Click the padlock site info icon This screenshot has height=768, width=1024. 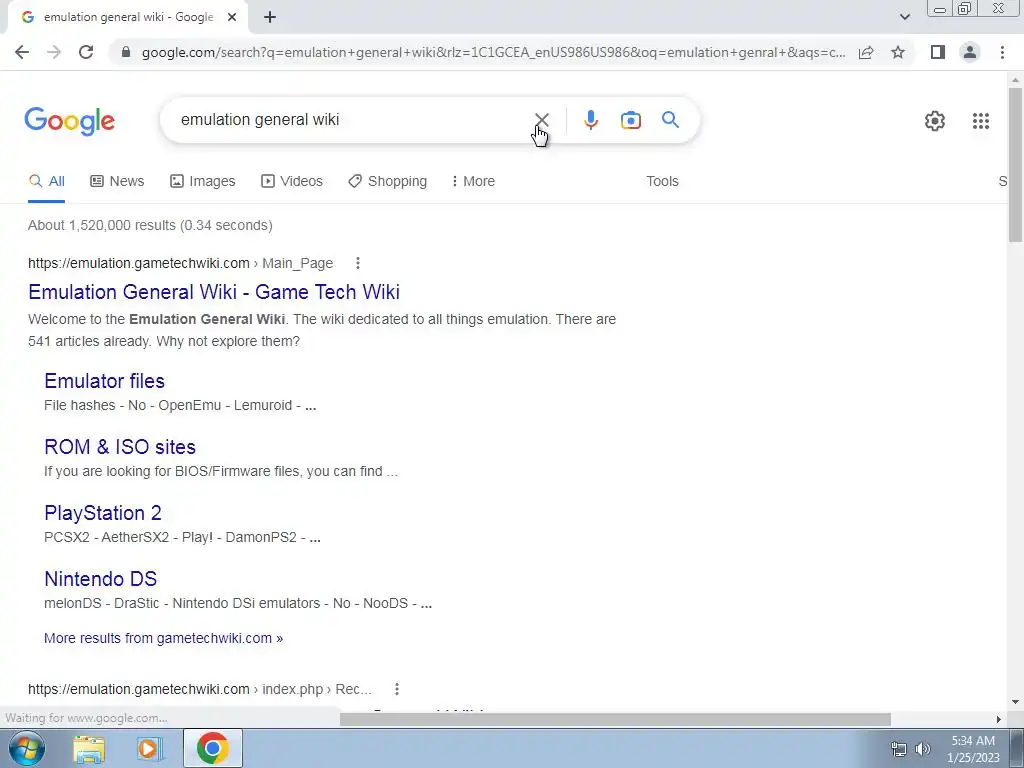click(126, 52)
